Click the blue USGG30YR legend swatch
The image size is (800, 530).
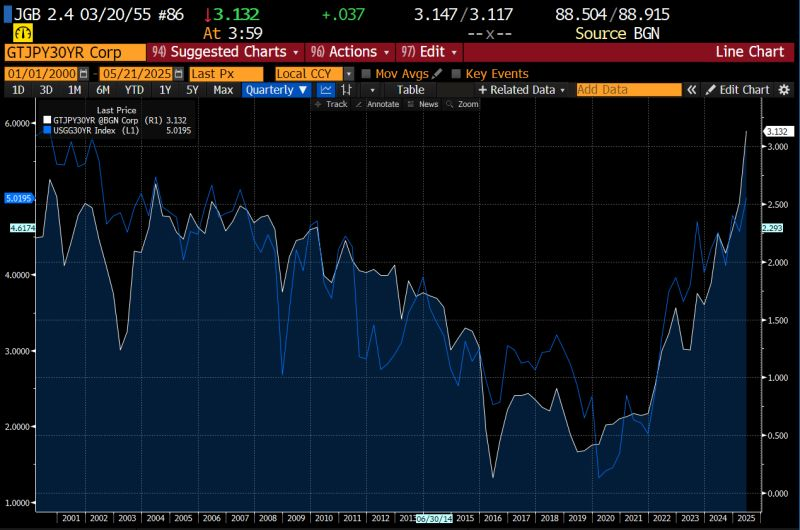[47, 131]
